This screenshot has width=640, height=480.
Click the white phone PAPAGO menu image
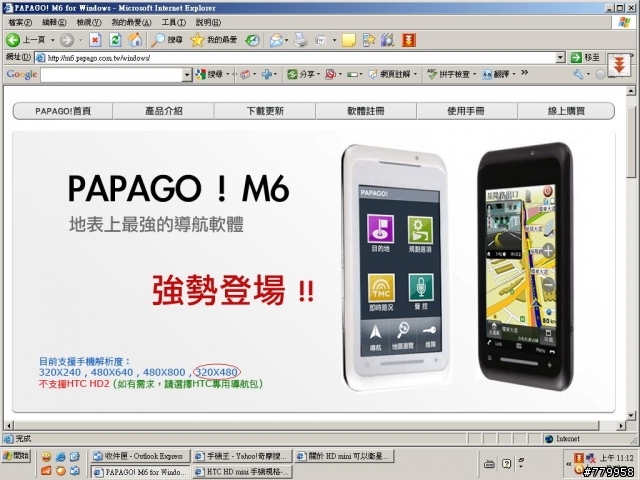[x=396, y=268]
